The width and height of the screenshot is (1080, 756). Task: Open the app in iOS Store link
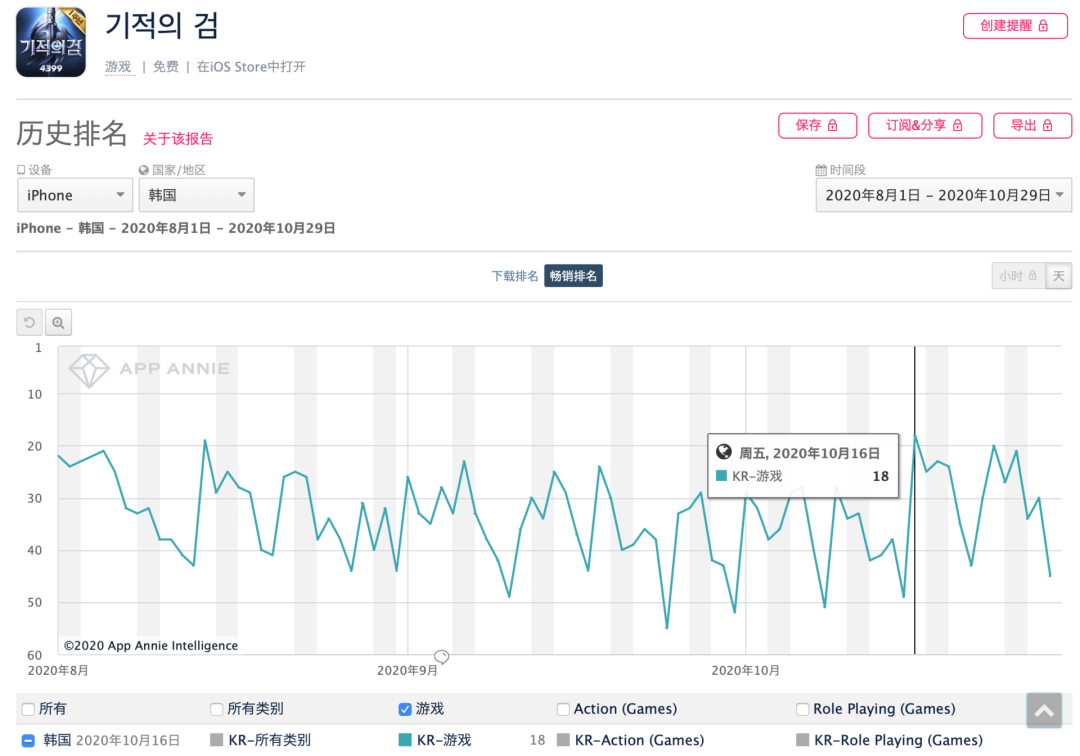(x=251, y=66)
